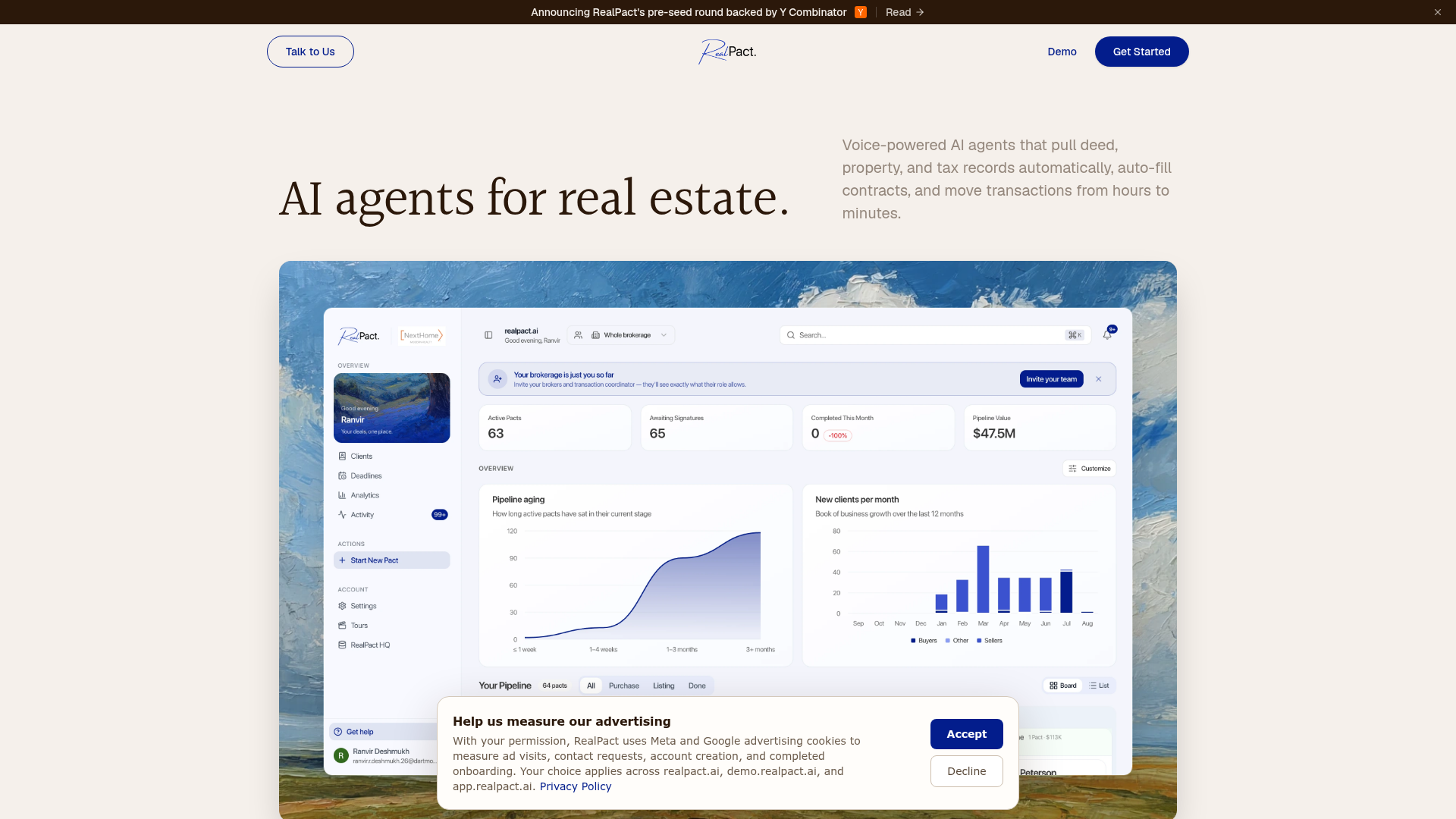The width and height of the screenshot is (1456, 819).
Task: Open Tours in the sidebar
Action: coord(391,626)
